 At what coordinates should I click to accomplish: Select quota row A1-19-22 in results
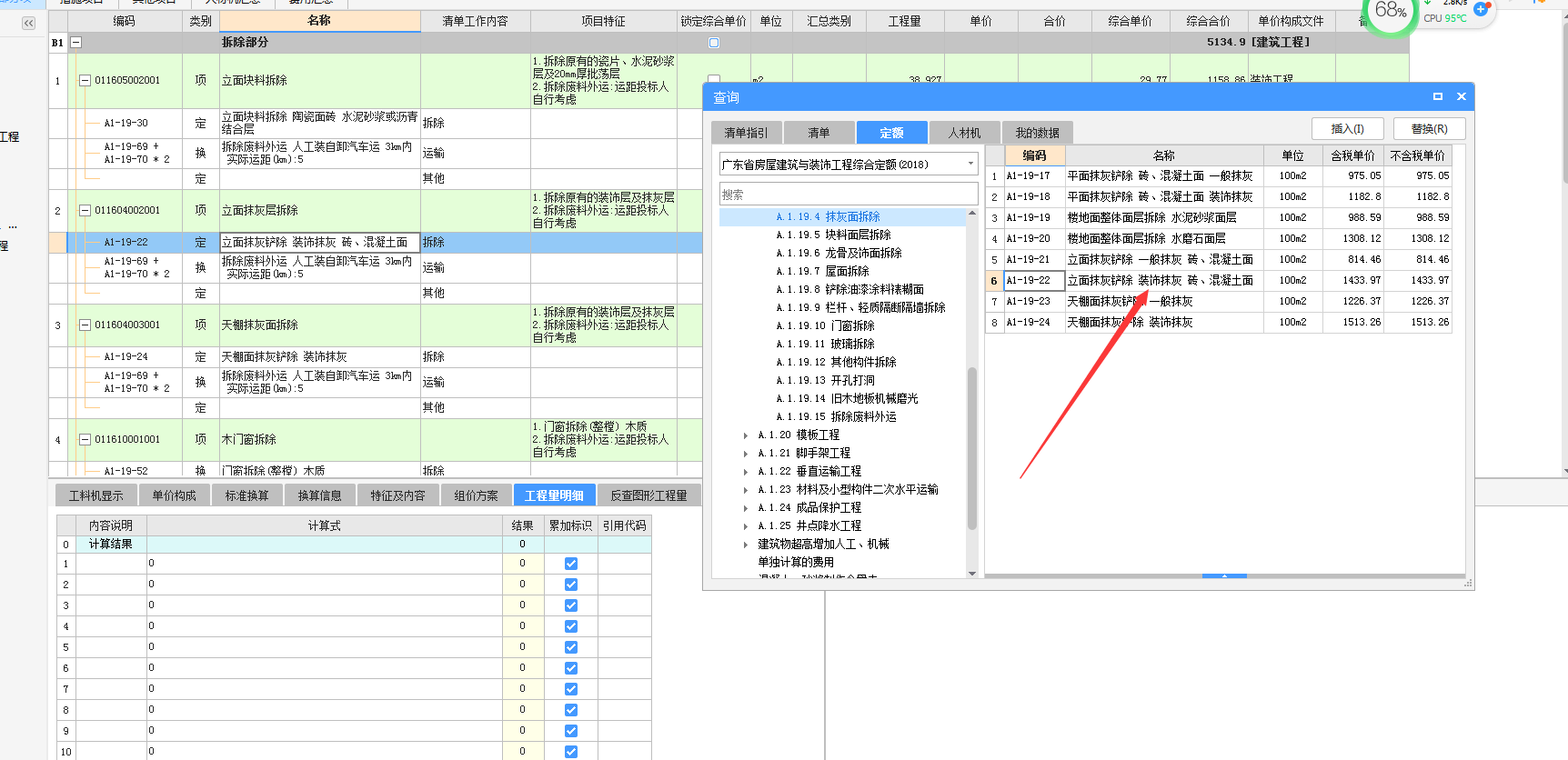tap(1219, 281)
